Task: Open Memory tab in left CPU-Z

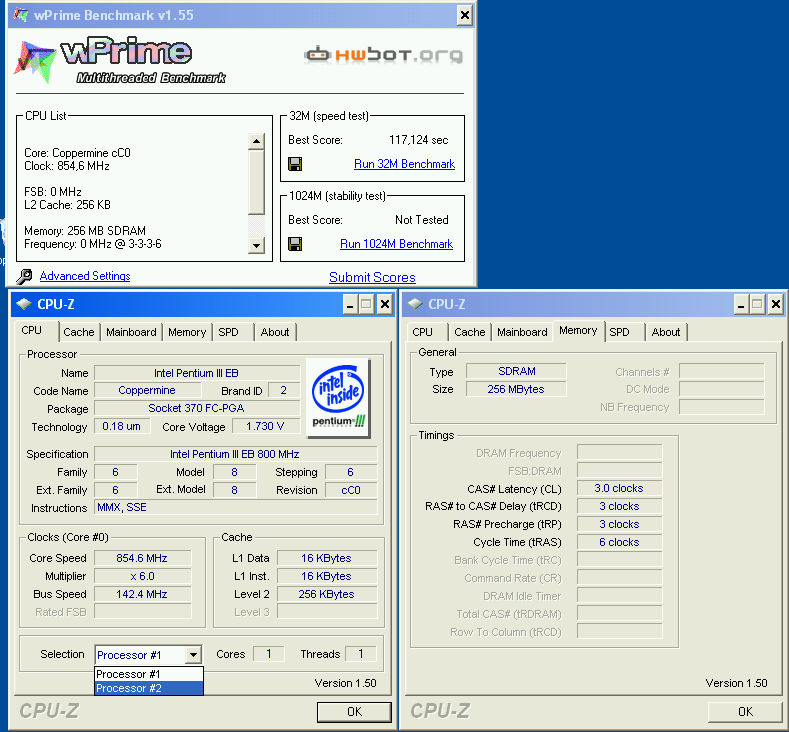Action: coord(187,332)
